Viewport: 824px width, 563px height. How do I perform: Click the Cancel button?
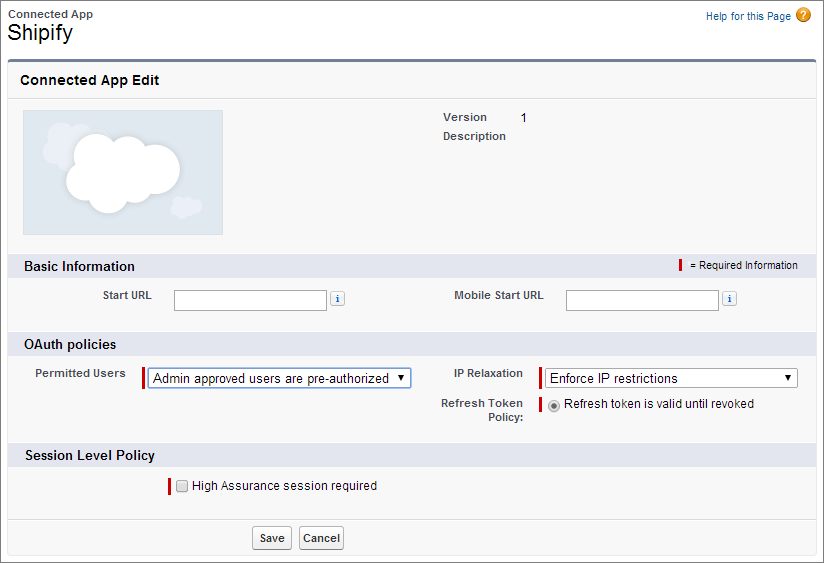pos(321,538)
